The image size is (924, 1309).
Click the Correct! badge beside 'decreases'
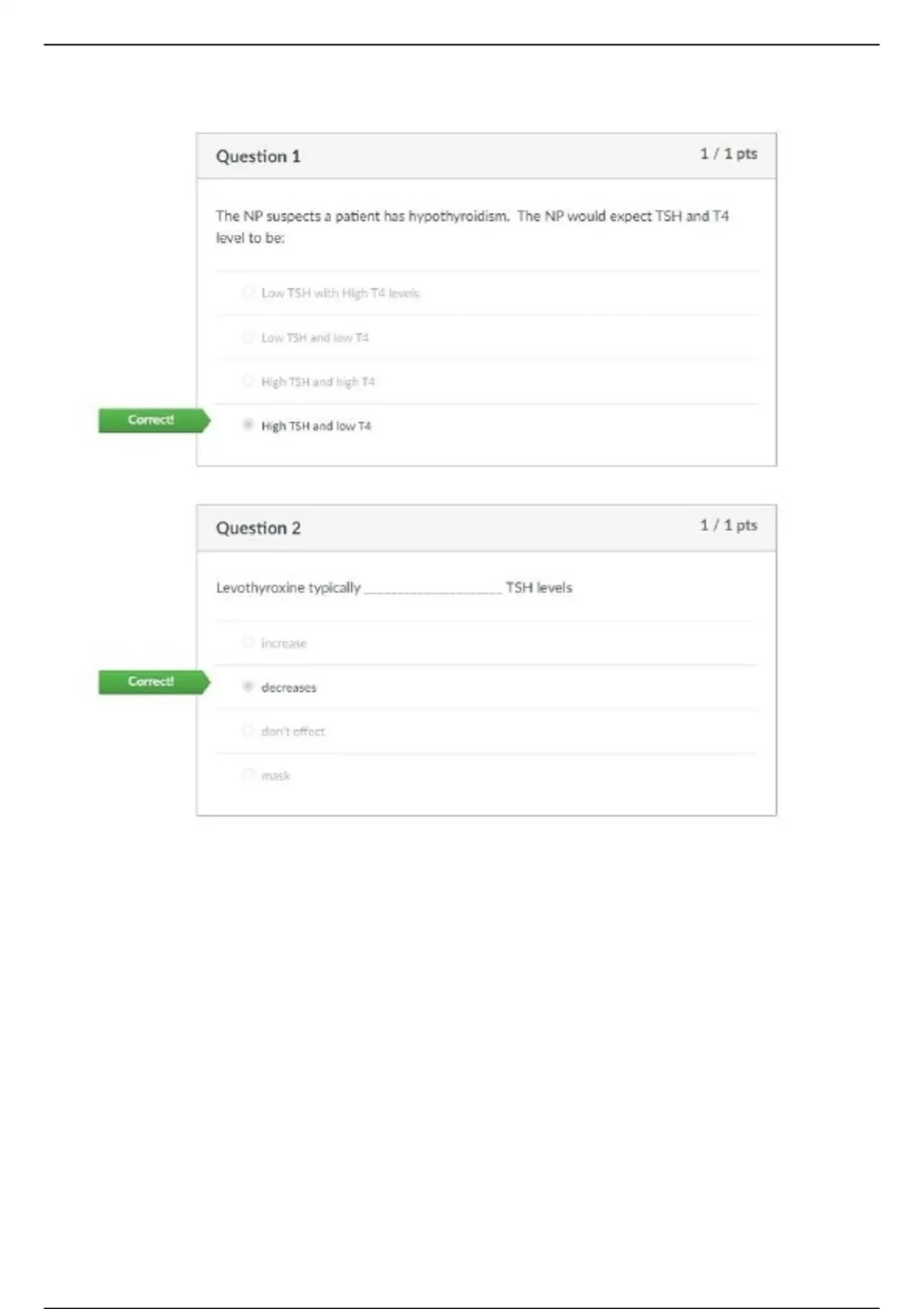152,682
